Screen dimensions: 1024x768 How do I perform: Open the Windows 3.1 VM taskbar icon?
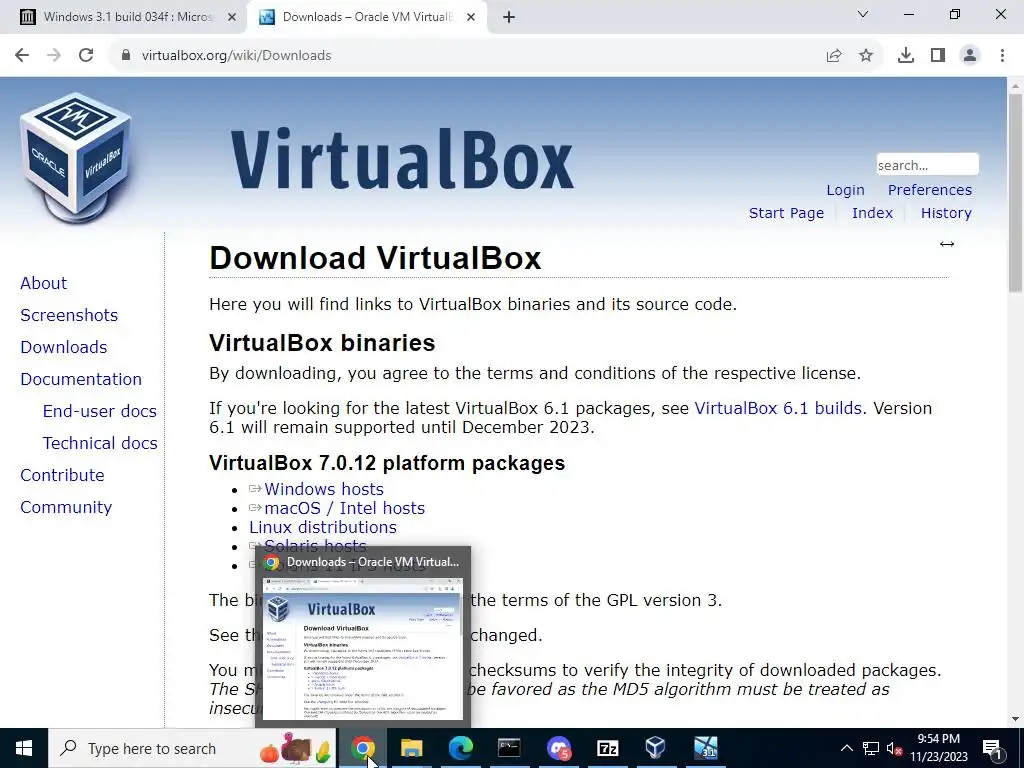tap(705, 748)
